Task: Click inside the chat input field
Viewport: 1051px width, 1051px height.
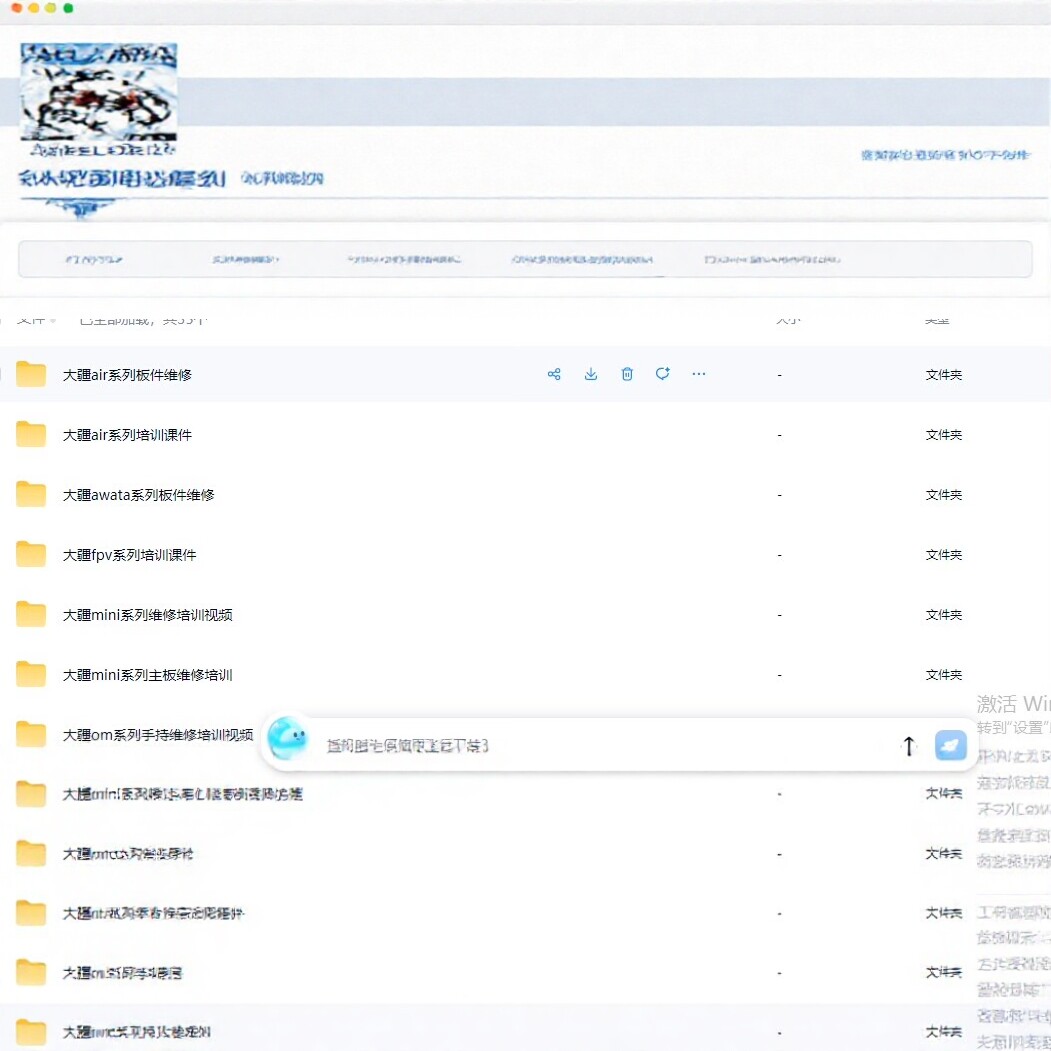Action: coord(600,745)
